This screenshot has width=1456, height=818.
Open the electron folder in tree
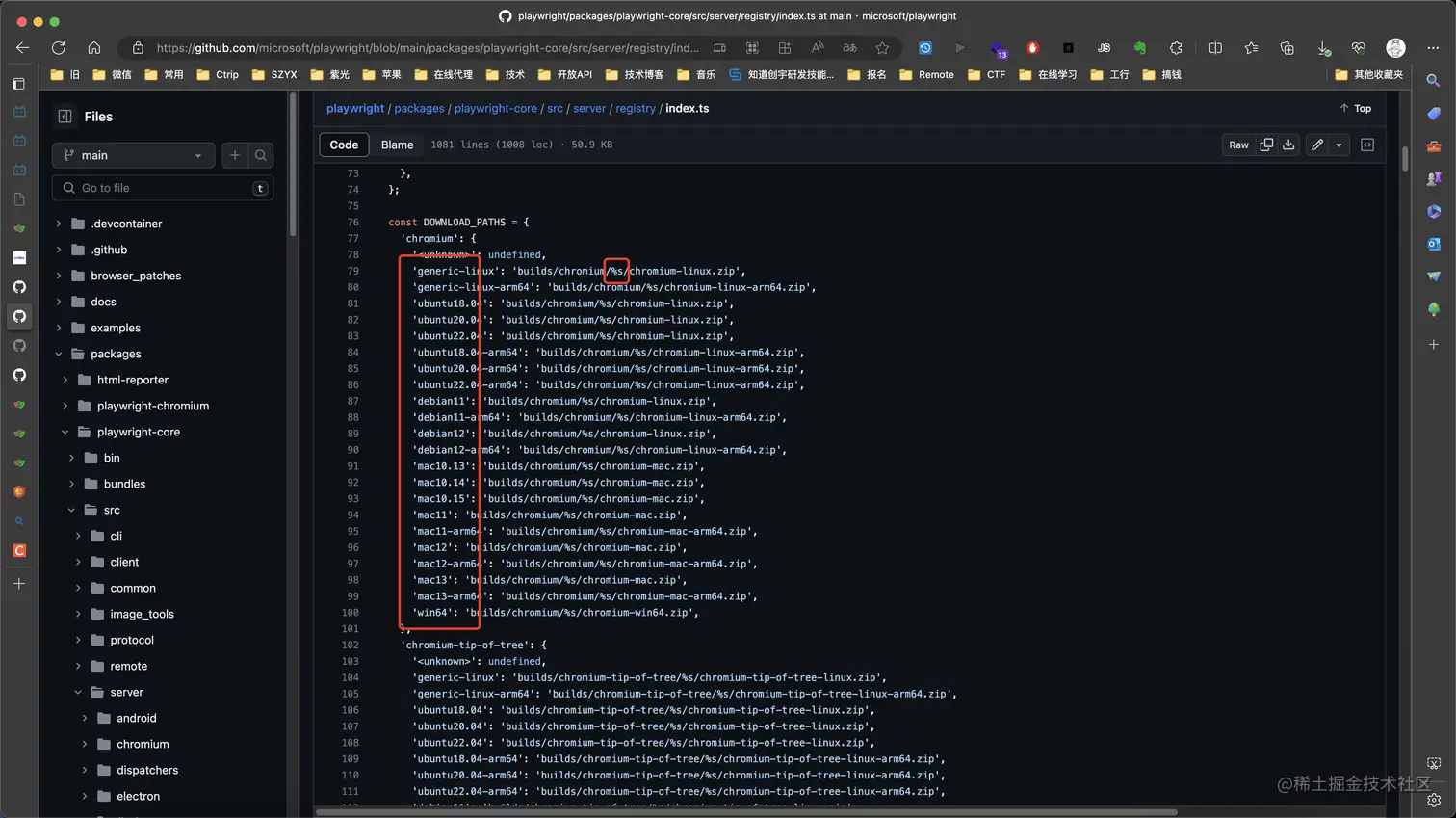point(138,796)
